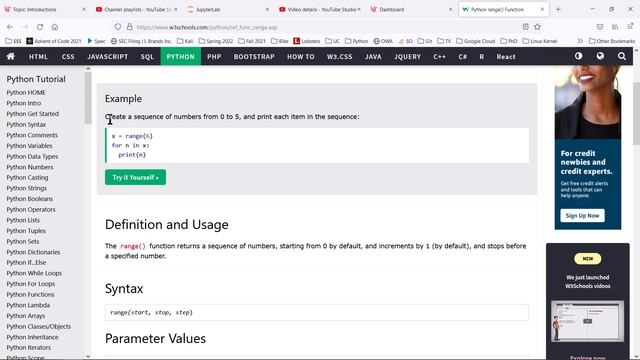Click the browser home icon
Viewport: 640px width, 360px height.
coord(55,27)
